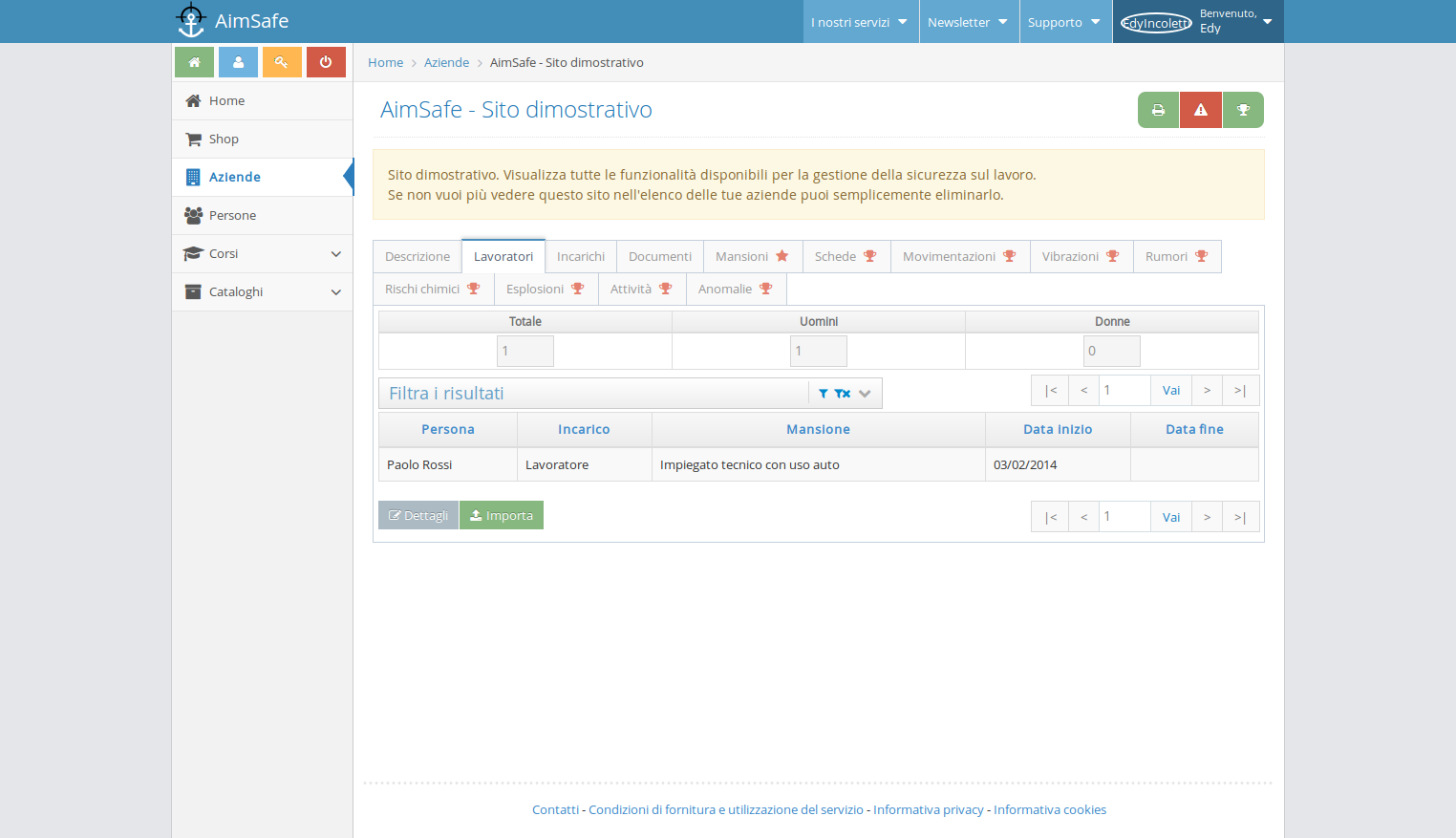Sort table by Data fine column
Image resolution: width=1456 pixels, height=838 pixels.
click(x=1194, y=429)
